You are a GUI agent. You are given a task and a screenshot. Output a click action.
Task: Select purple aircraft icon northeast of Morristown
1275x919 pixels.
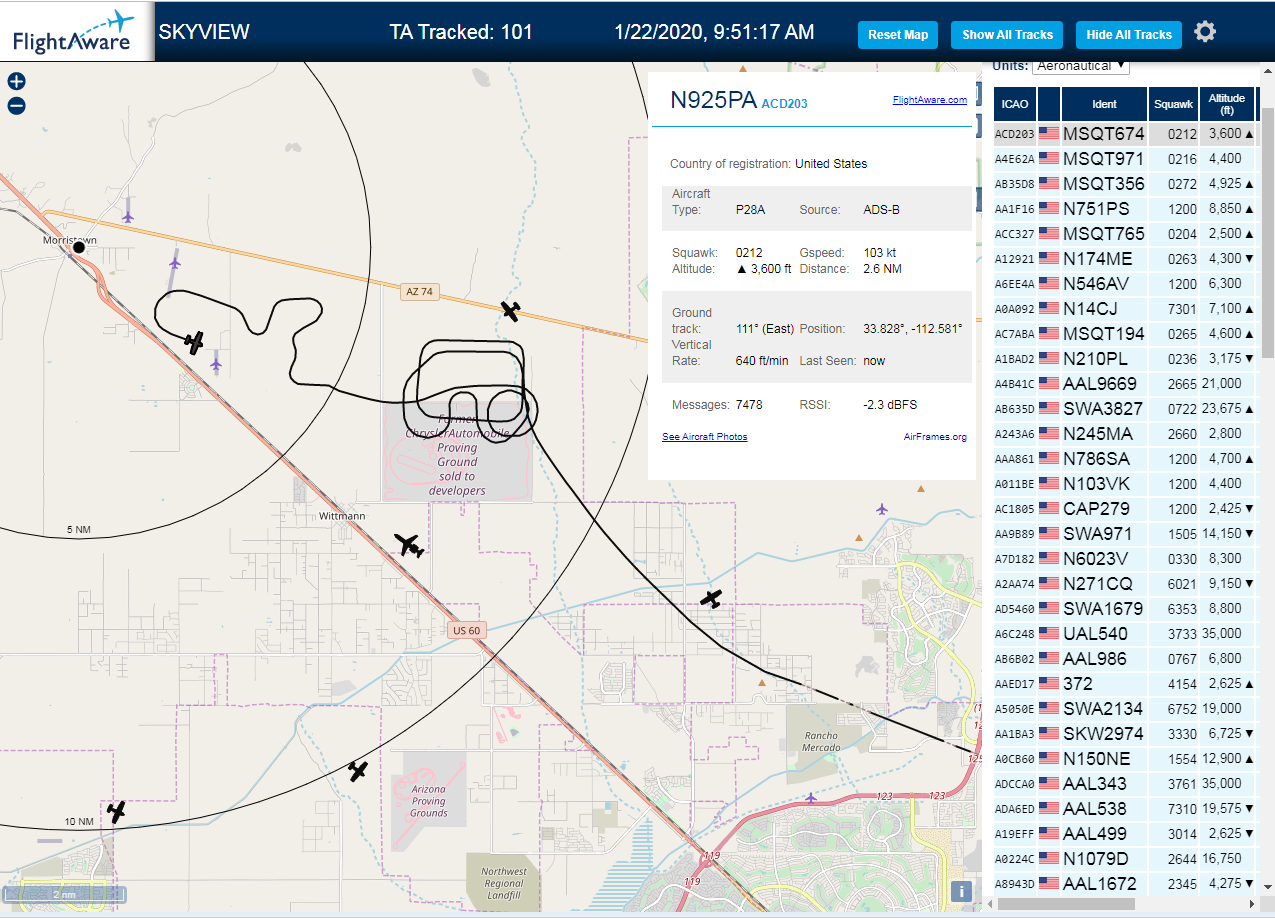coord(127,216)
